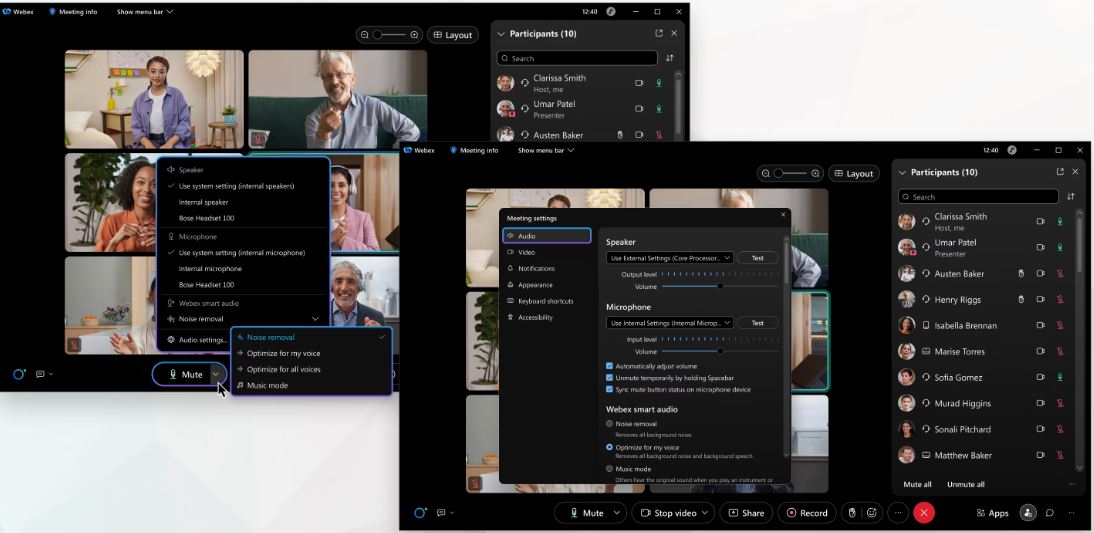This screenshot has height=533, width=1094.
Task: Open Keyboard shortcuts tab in Meeting settings
Action: [x=546, y=301]
